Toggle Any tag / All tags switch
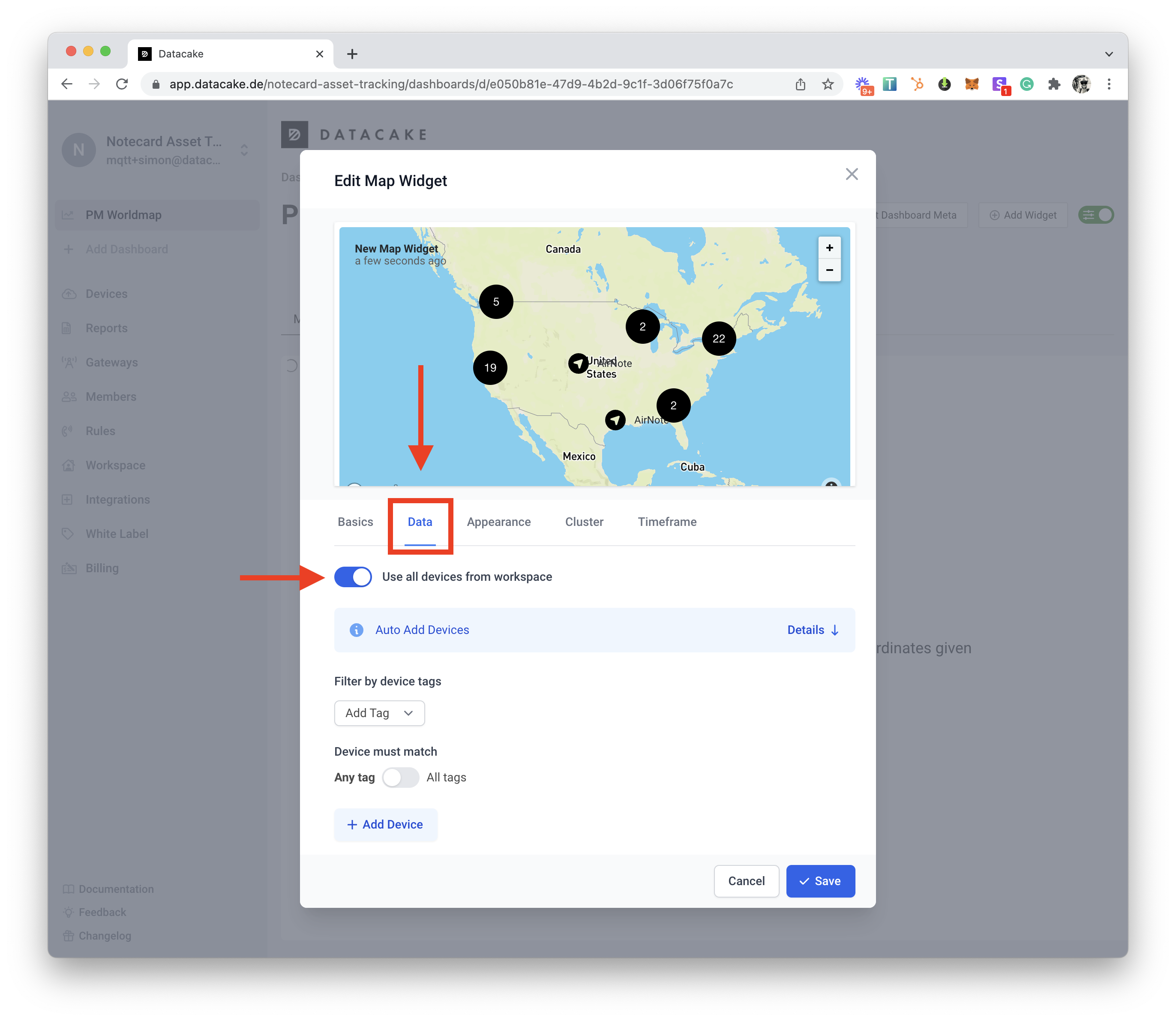Viewport: 1176px width, 1021px height. pos(400,778)
